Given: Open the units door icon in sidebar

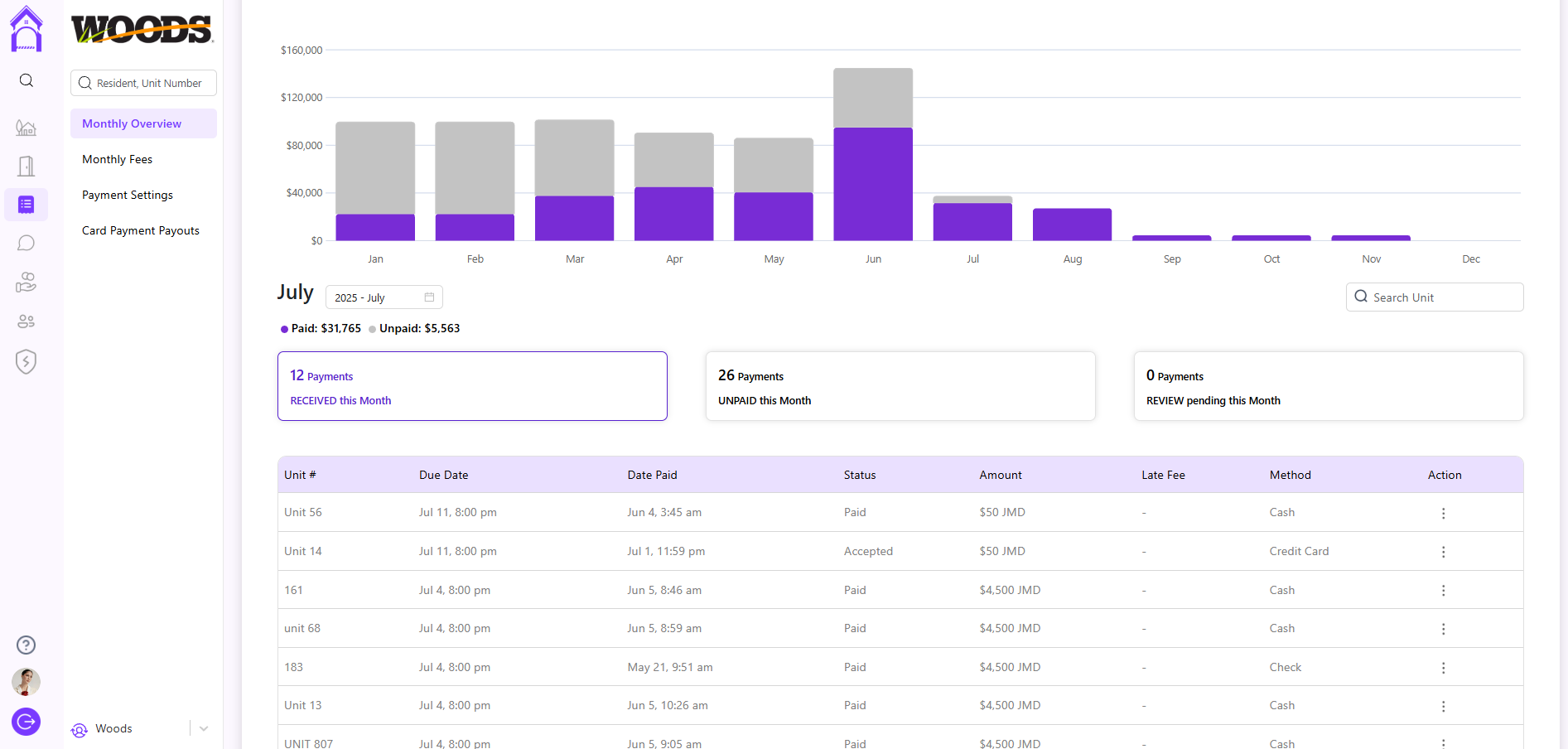Looking at the screenshot, I should click(x=27, y=167).
